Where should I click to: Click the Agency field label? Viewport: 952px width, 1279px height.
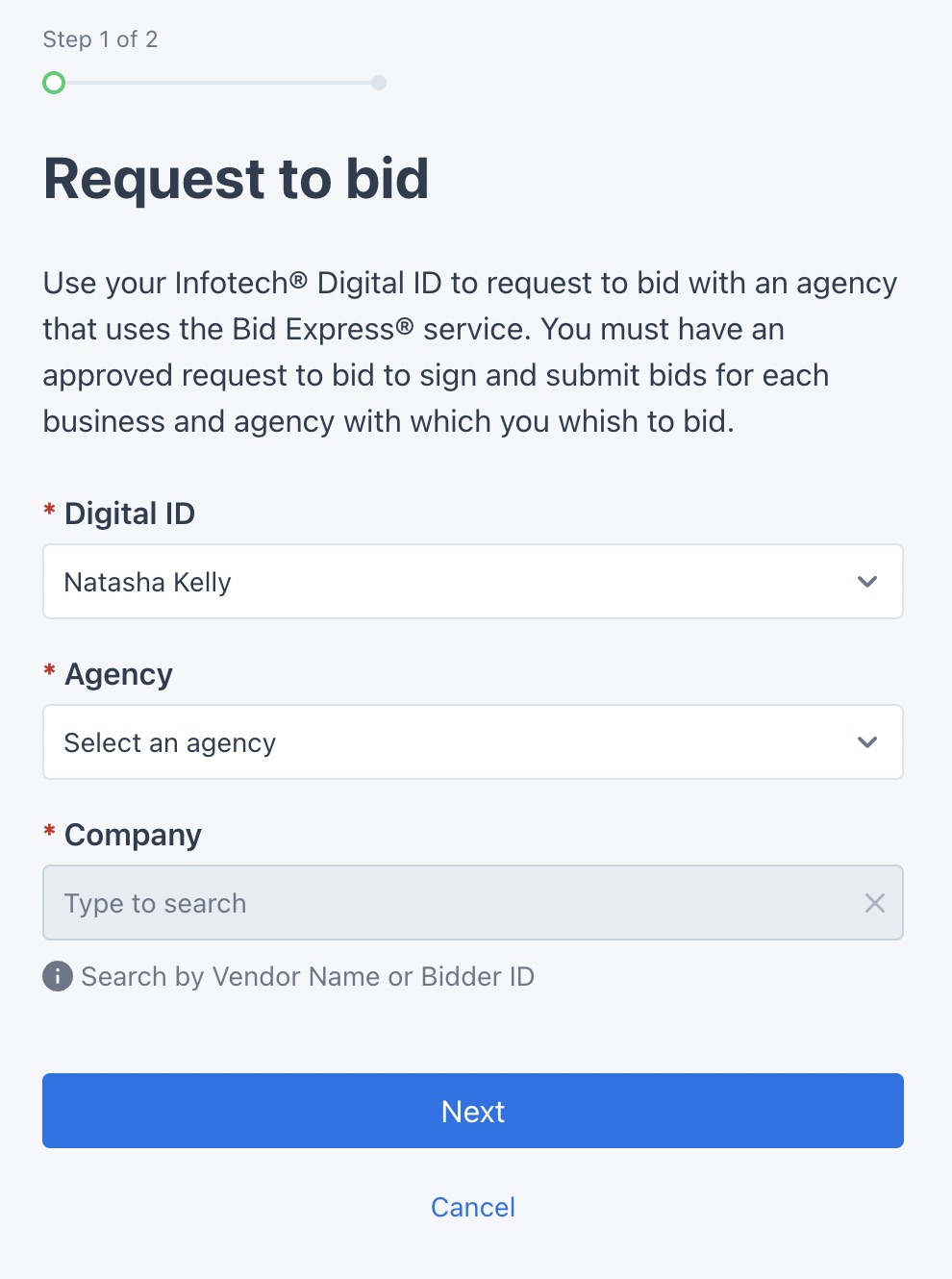[118, 674]
